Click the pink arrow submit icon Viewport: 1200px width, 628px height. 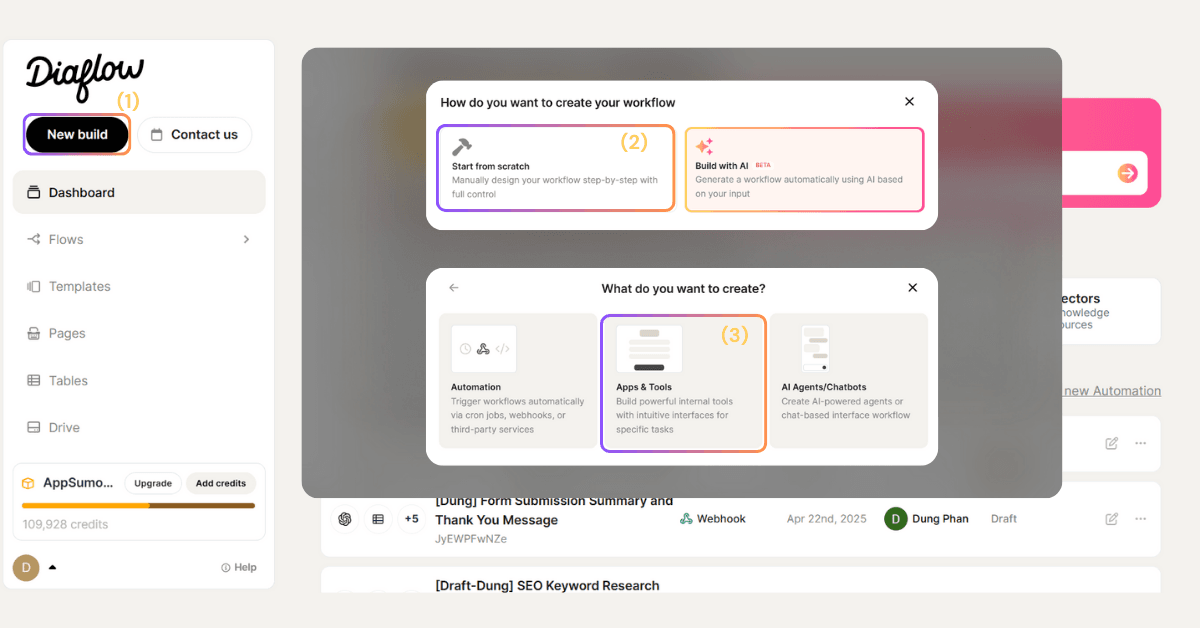coord(1127,174)
